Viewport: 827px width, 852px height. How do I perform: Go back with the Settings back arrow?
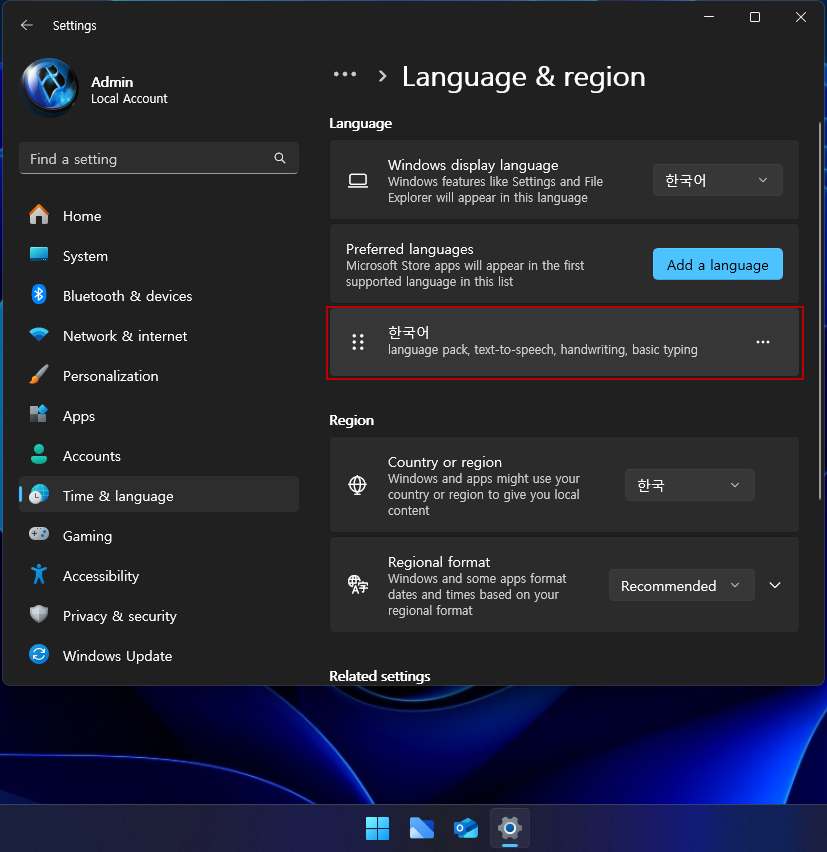pos(27,25)
